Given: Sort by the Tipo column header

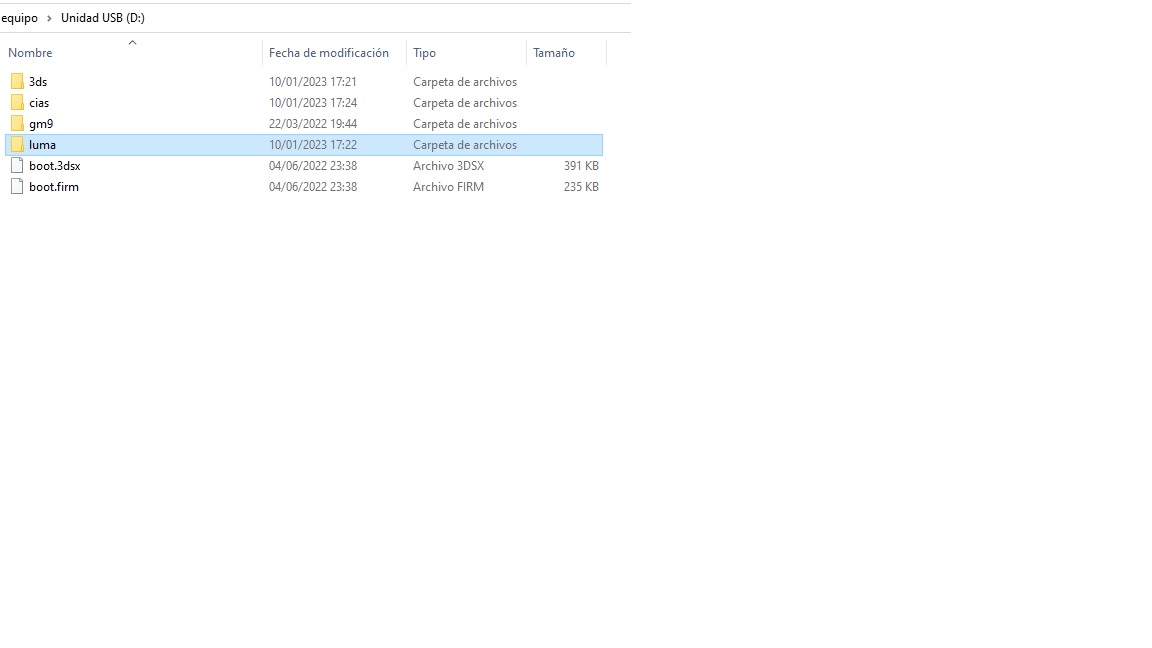Looking at the screenshot, I should [424, 53].
